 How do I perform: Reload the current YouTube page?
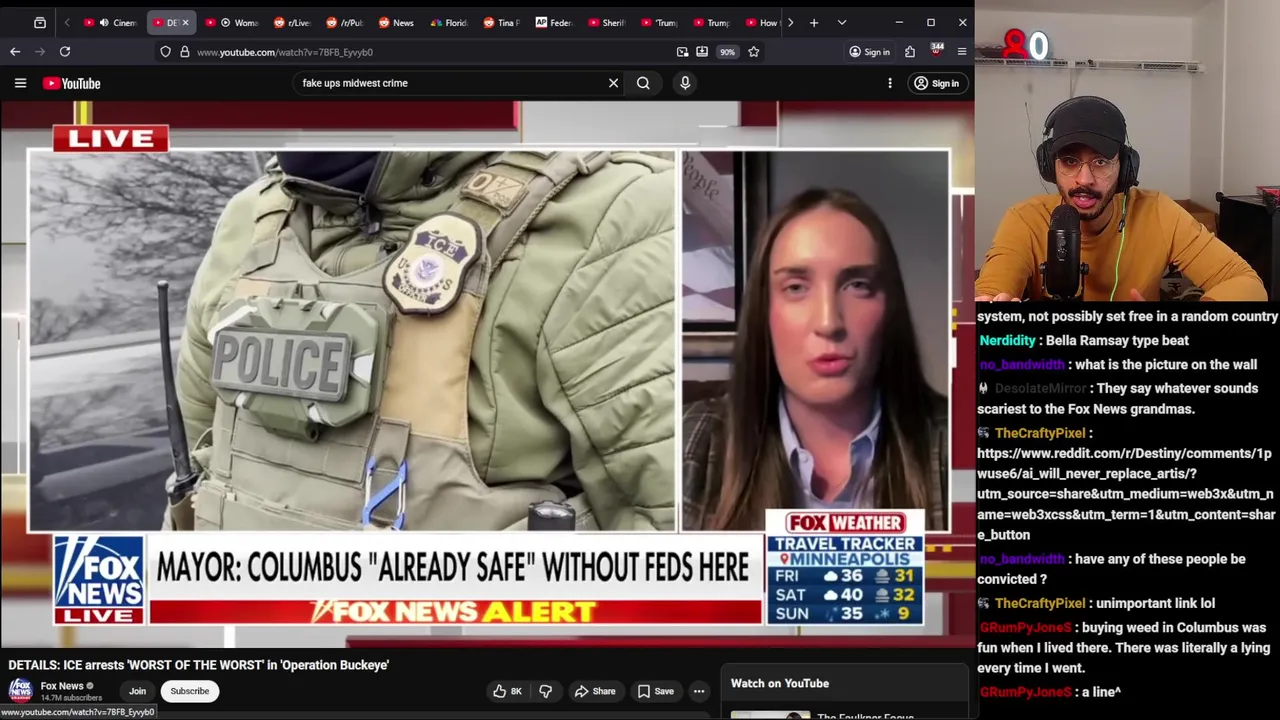[65, 52]
